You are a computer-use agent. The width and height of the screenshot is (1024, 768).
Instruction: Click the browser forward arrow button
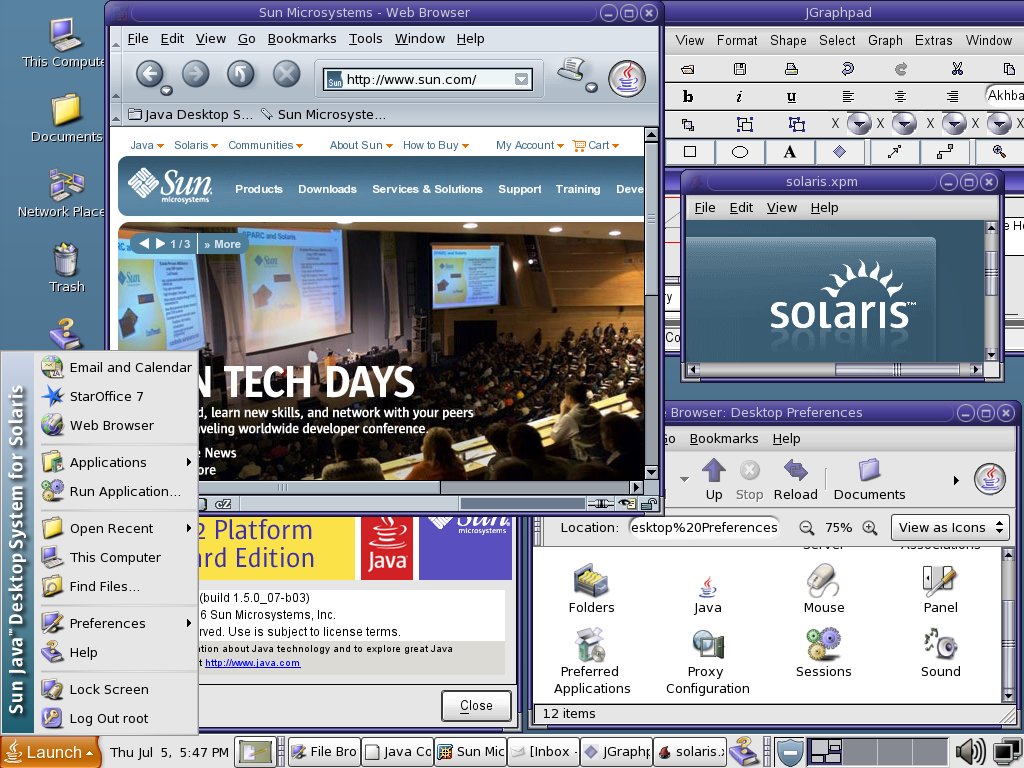pyautogui.click(x=195, y=73)
